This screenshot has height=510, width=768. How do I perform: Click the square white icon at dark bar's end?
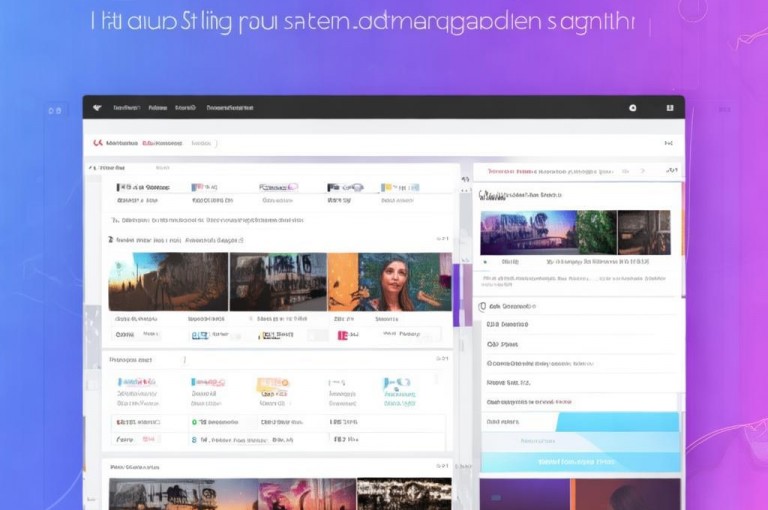[x=670, y=108]
